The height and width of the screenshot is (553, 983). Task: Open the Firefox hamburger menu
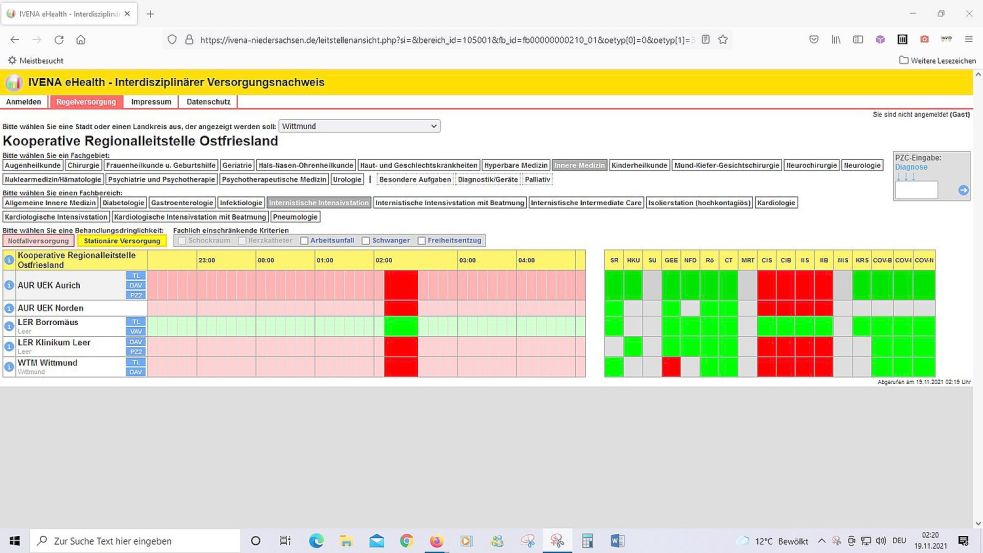click(969, 40)
